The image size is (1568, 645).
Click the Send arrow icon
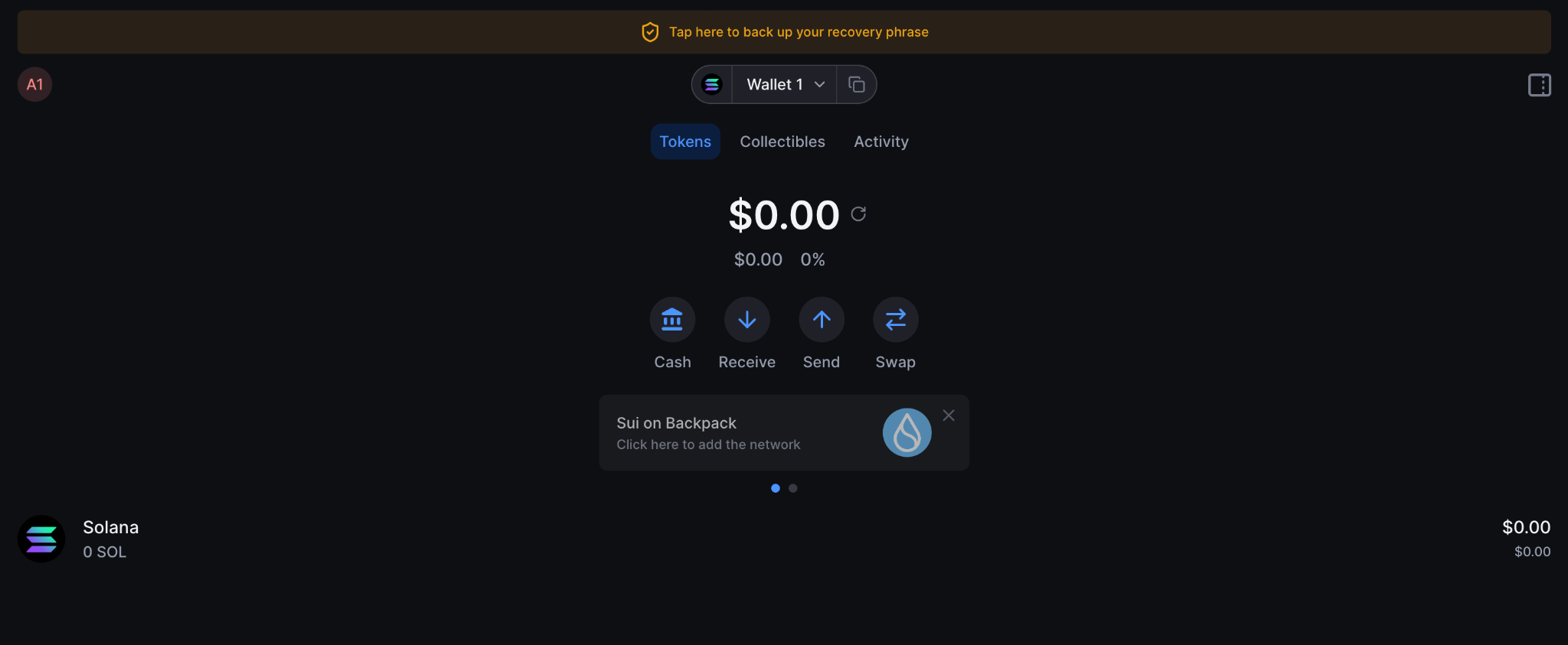coord(821,319)
